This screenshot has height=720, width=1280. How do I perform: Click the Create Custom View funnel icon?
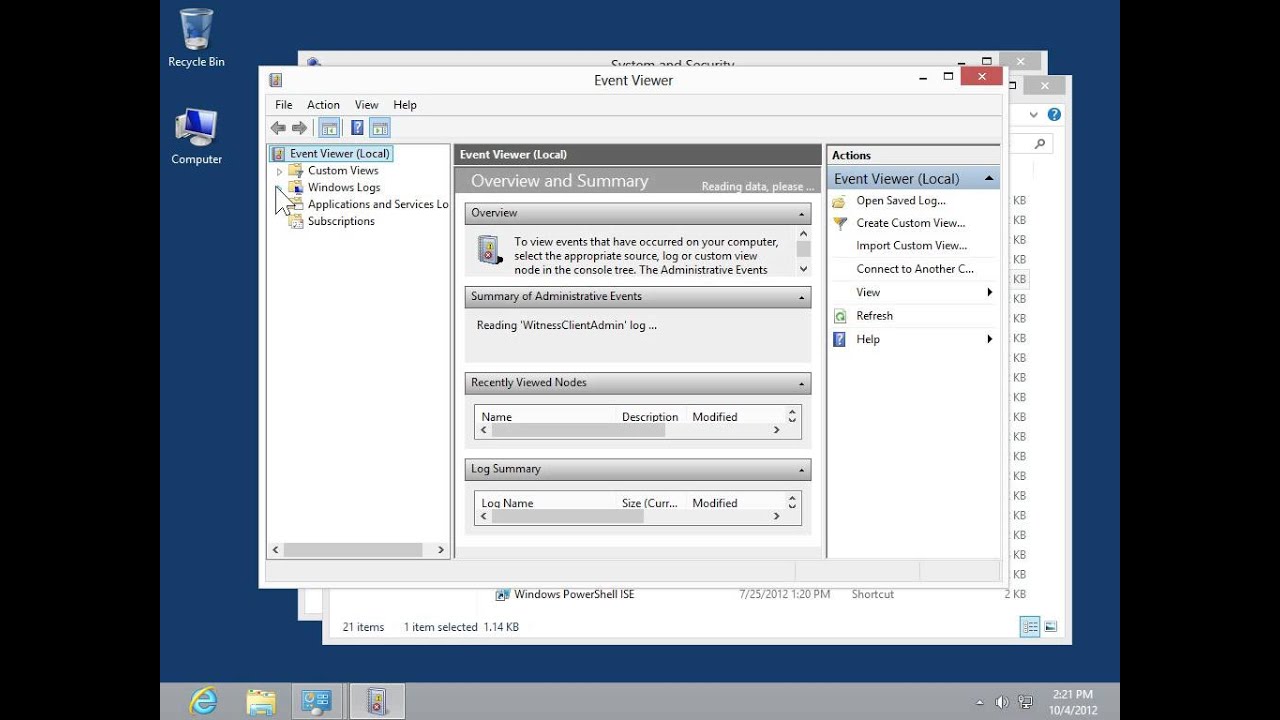coord(840,223)
